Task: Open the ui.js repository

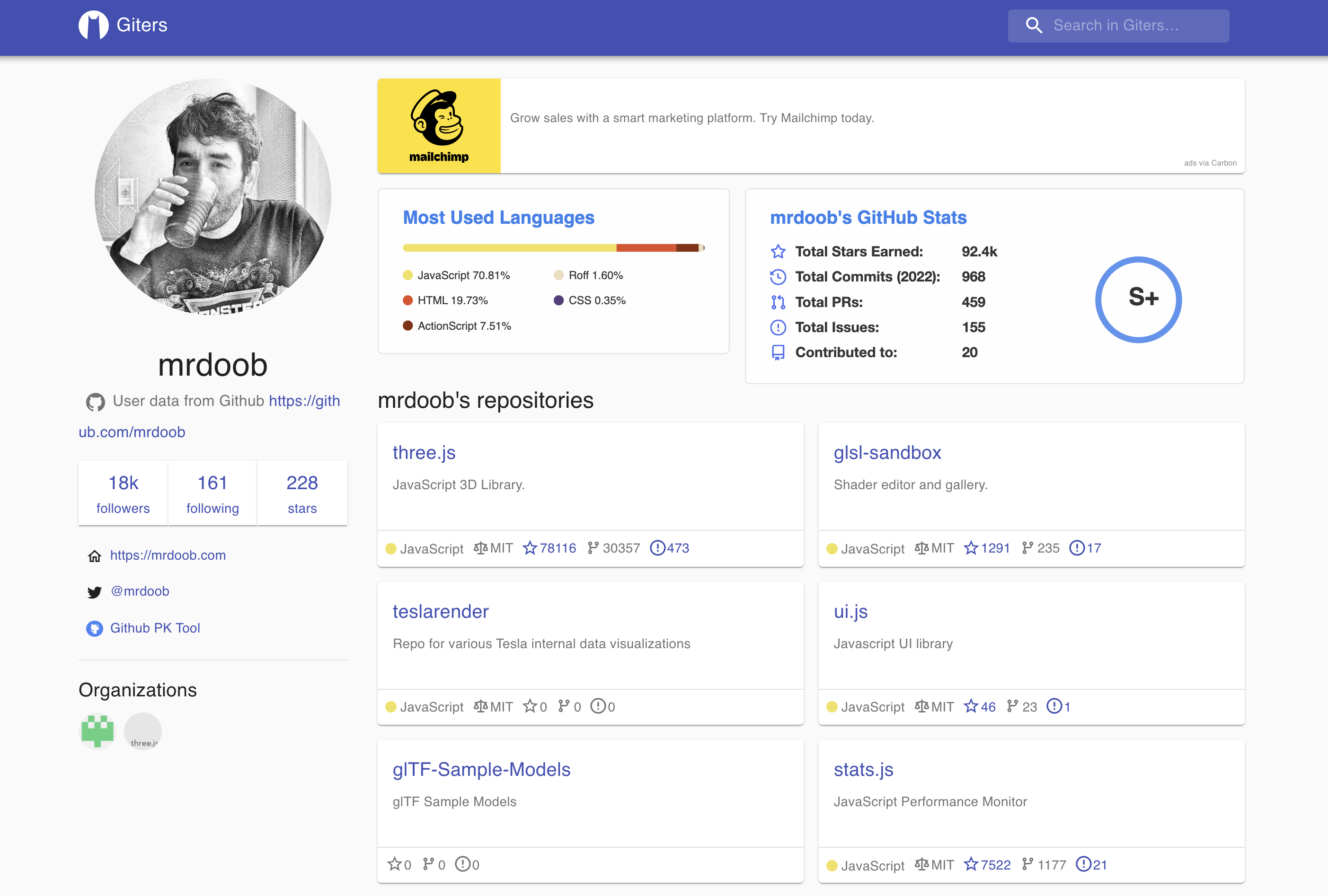Action: click(x=850, y=611)
